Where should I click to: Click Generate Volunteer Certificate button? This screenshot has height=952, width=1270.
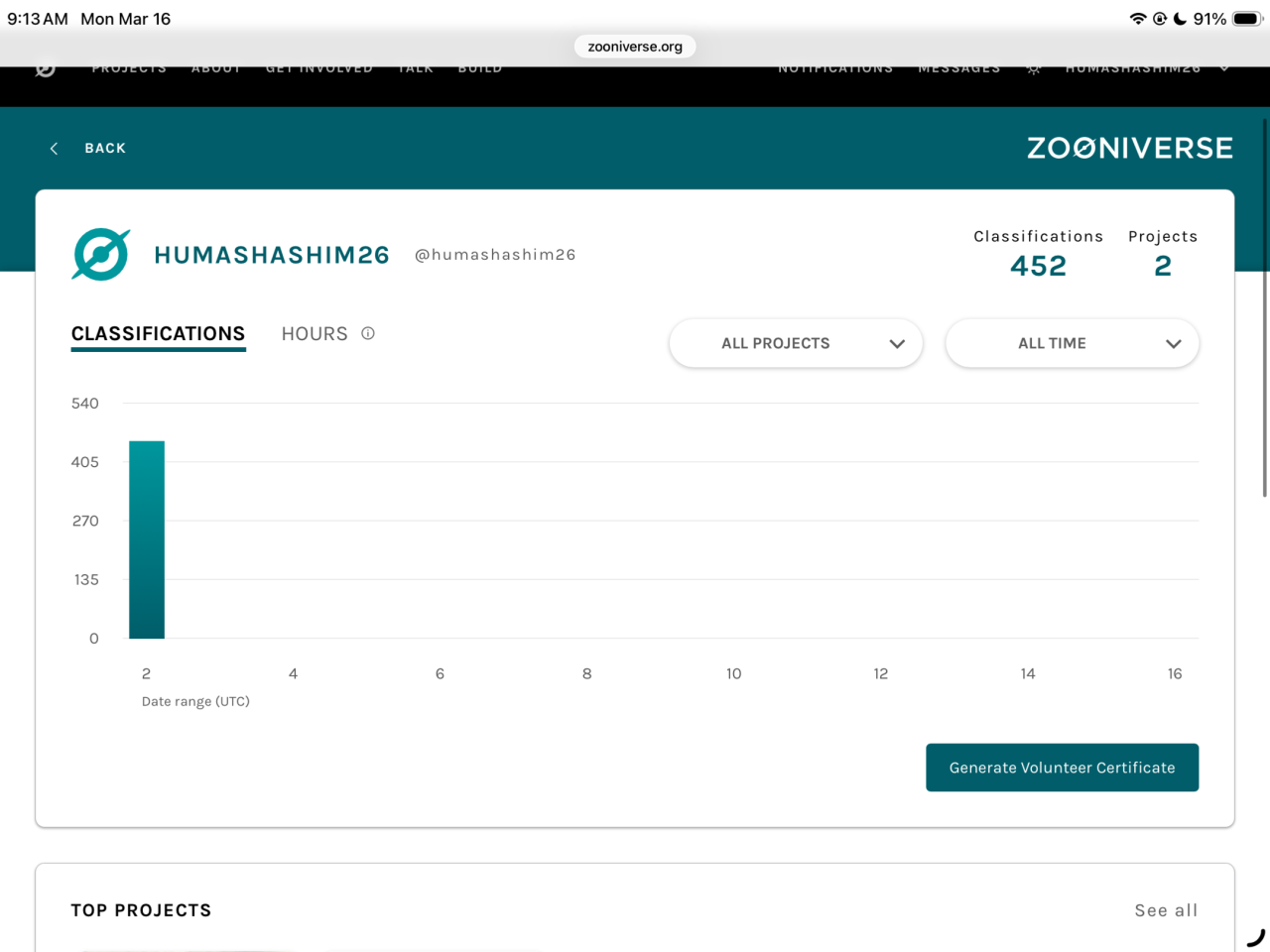pyautogui.click(x=1062, y=768)
